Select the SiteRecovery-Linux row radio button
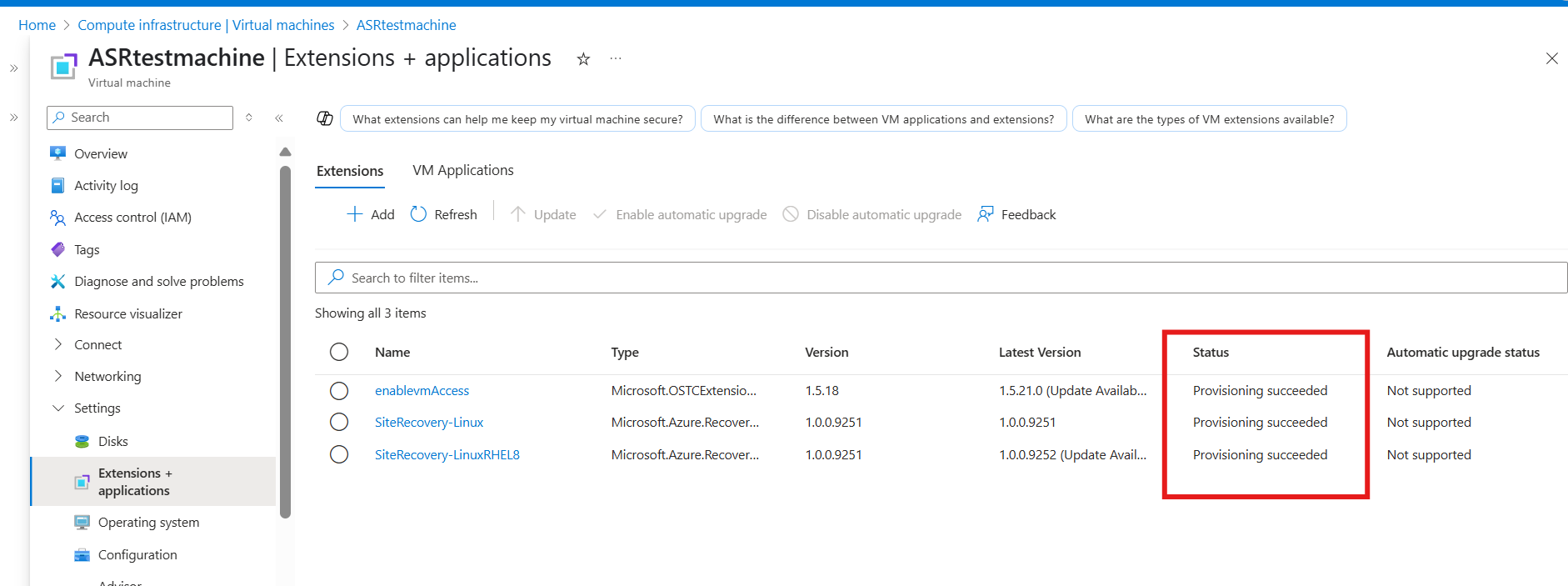 pos(339,422)
